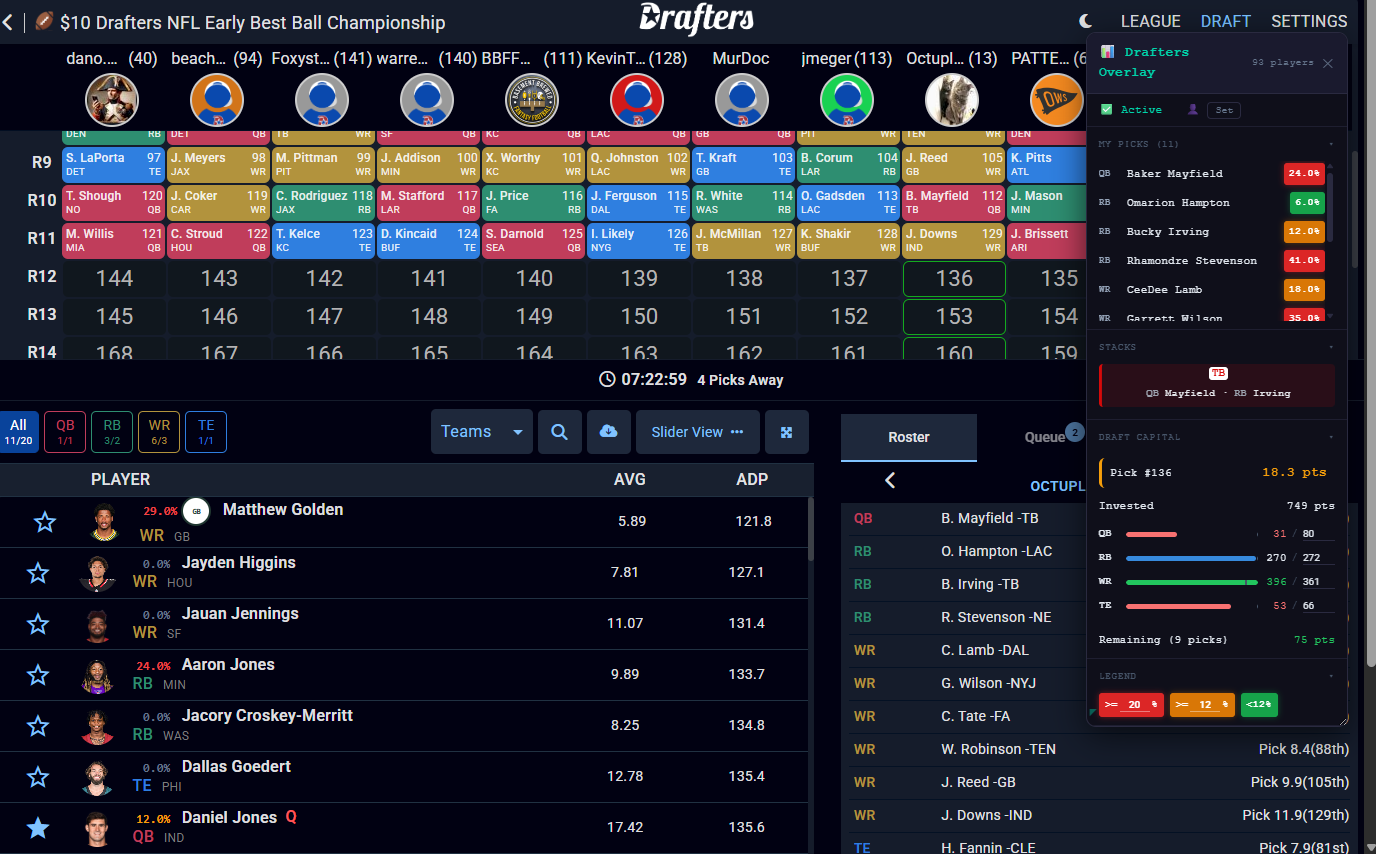
Task: Click Matthew Golden's player photo
Action: (103, 522)
